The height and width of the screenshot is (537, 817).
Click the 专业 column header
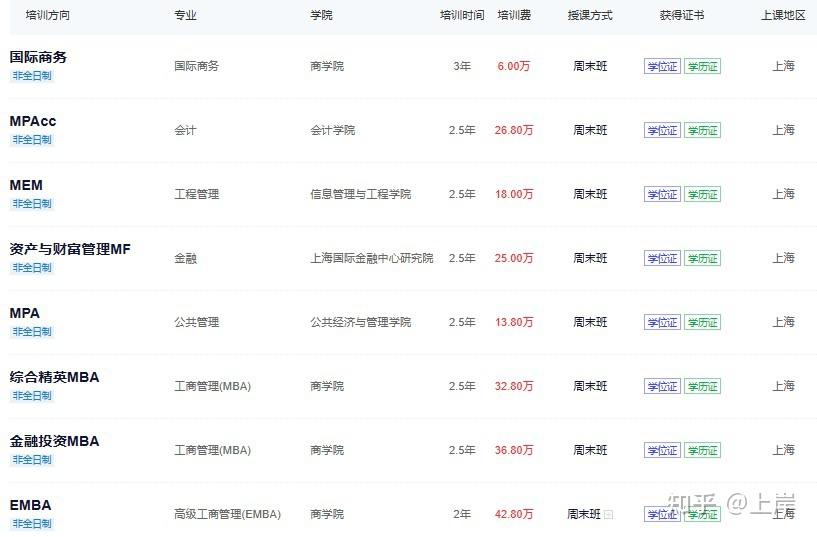click(x=185, y=15)
